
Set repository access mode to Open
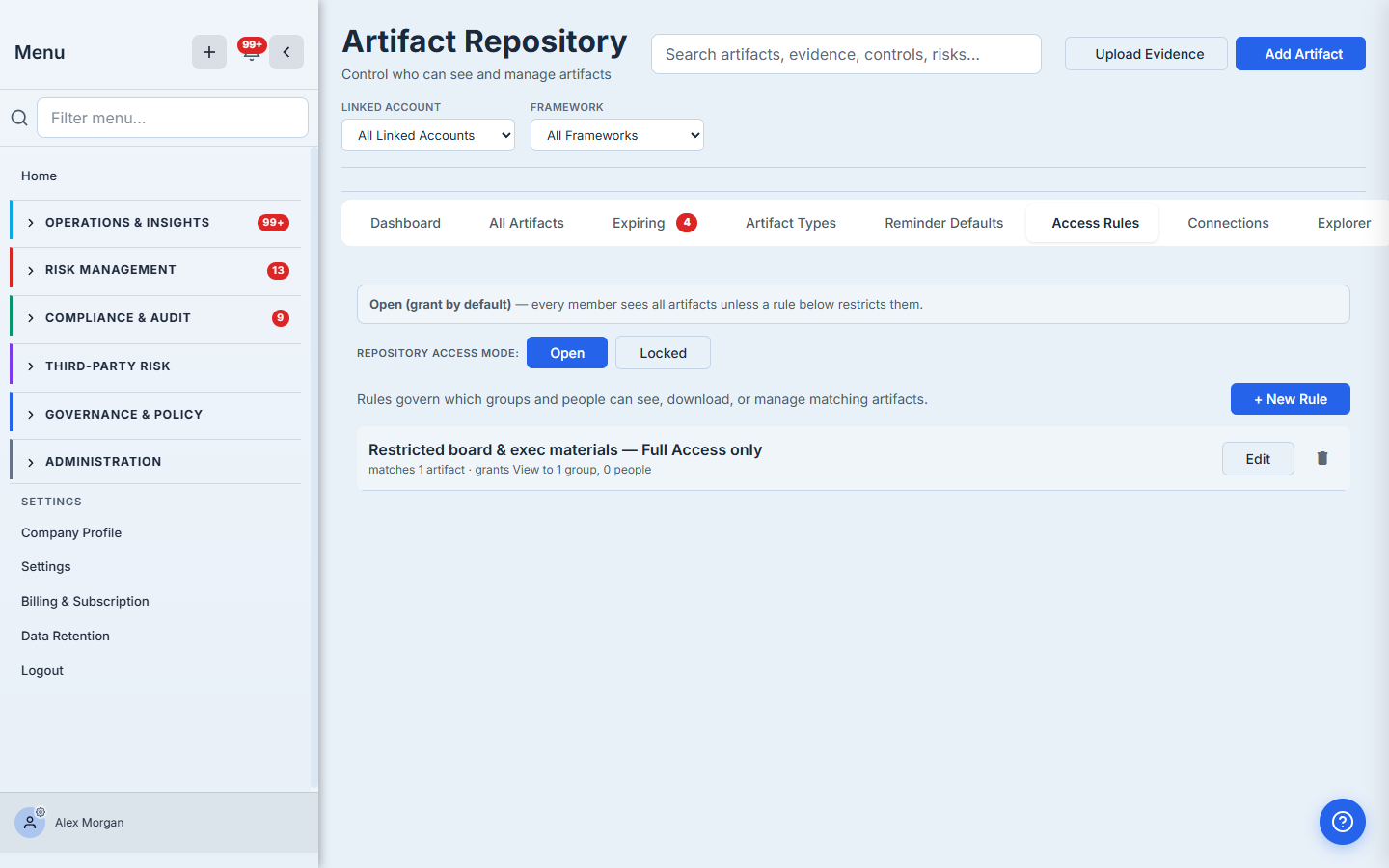click(567, 353)
